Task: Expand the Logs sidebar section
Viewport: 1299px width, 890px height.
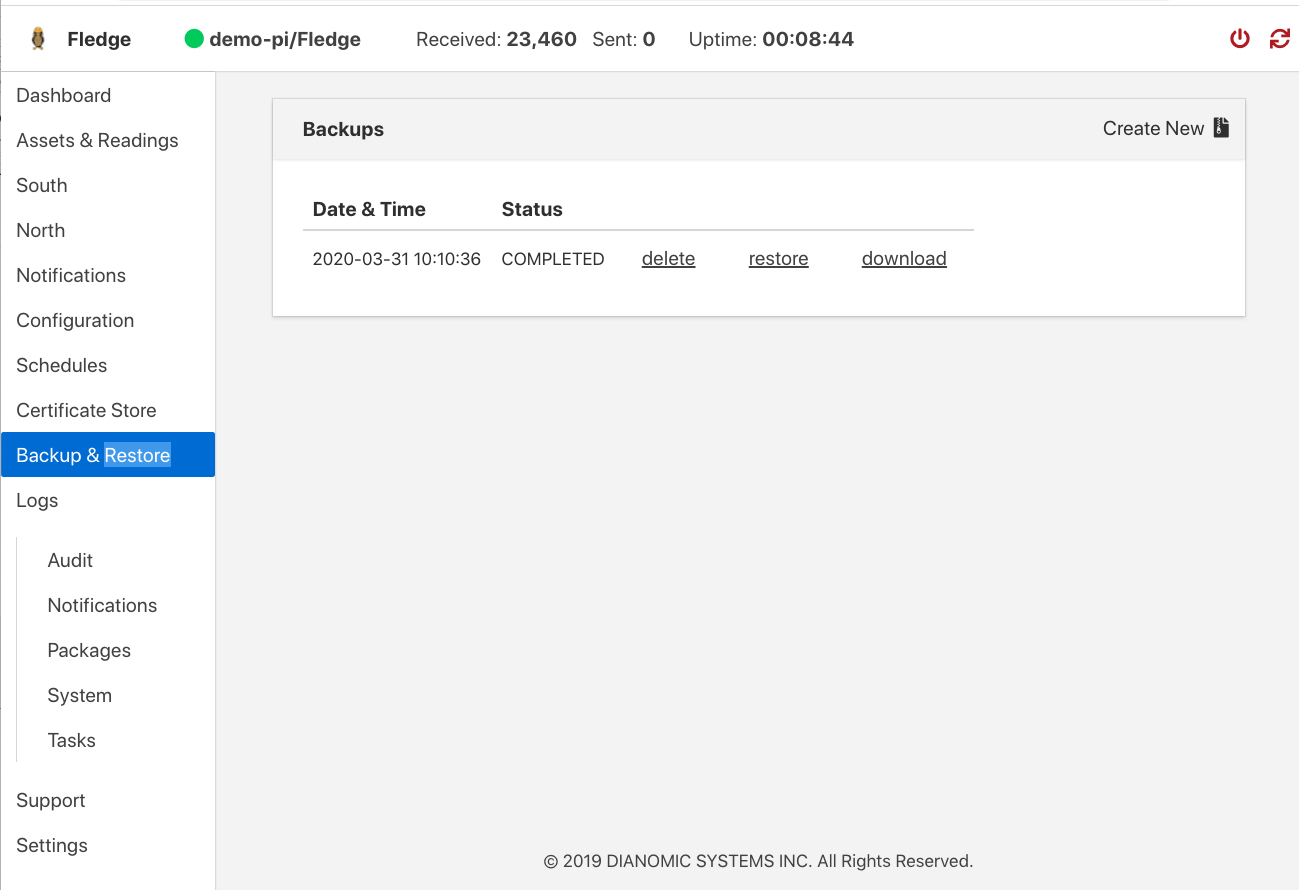Action: (37, 501)
